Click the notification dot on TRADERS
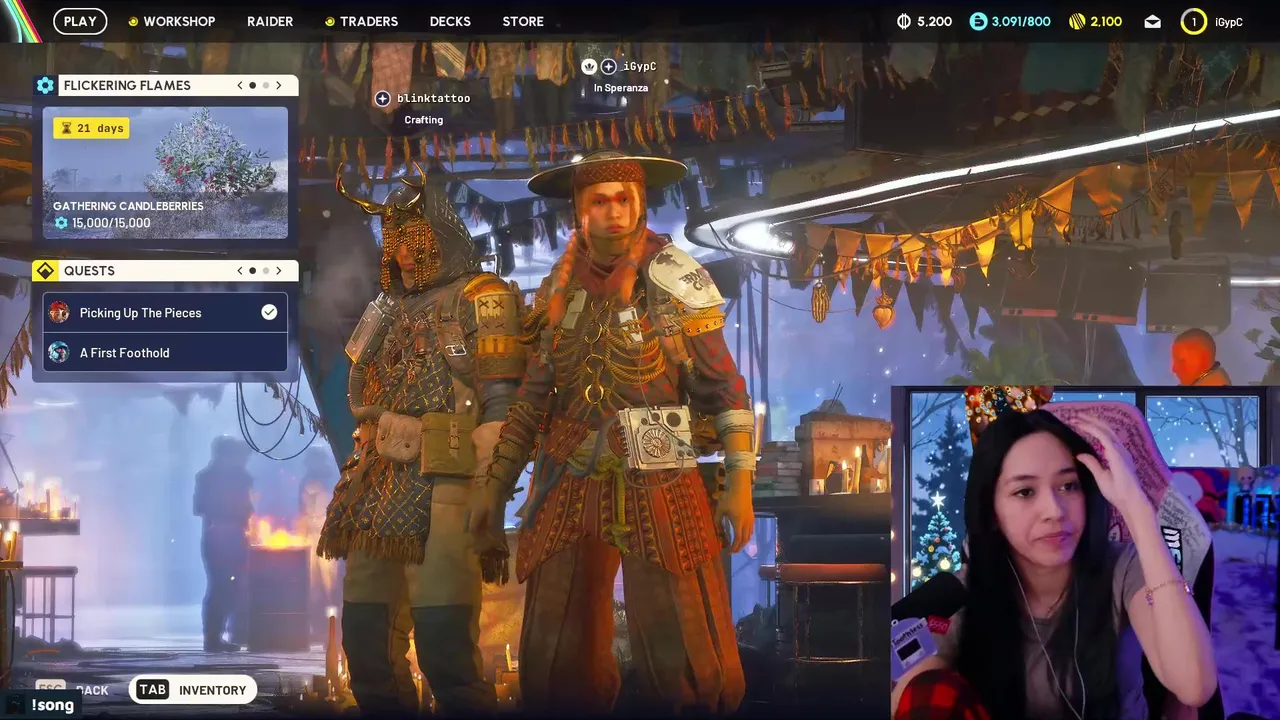1280x720 pixels. [330, 21]
